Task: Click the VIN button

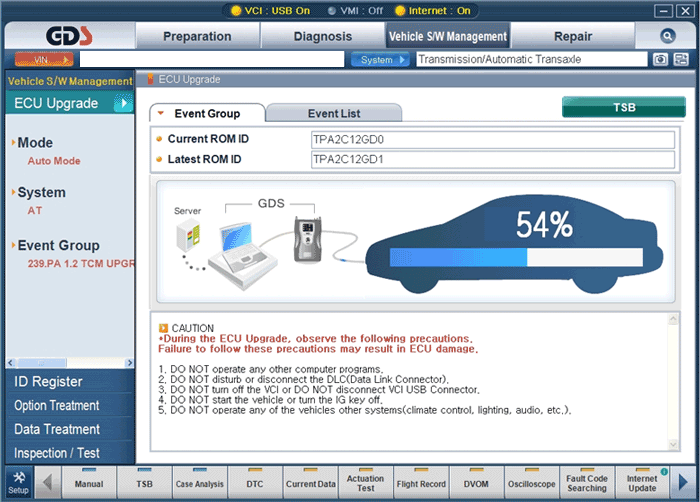Action: [44, 59]
